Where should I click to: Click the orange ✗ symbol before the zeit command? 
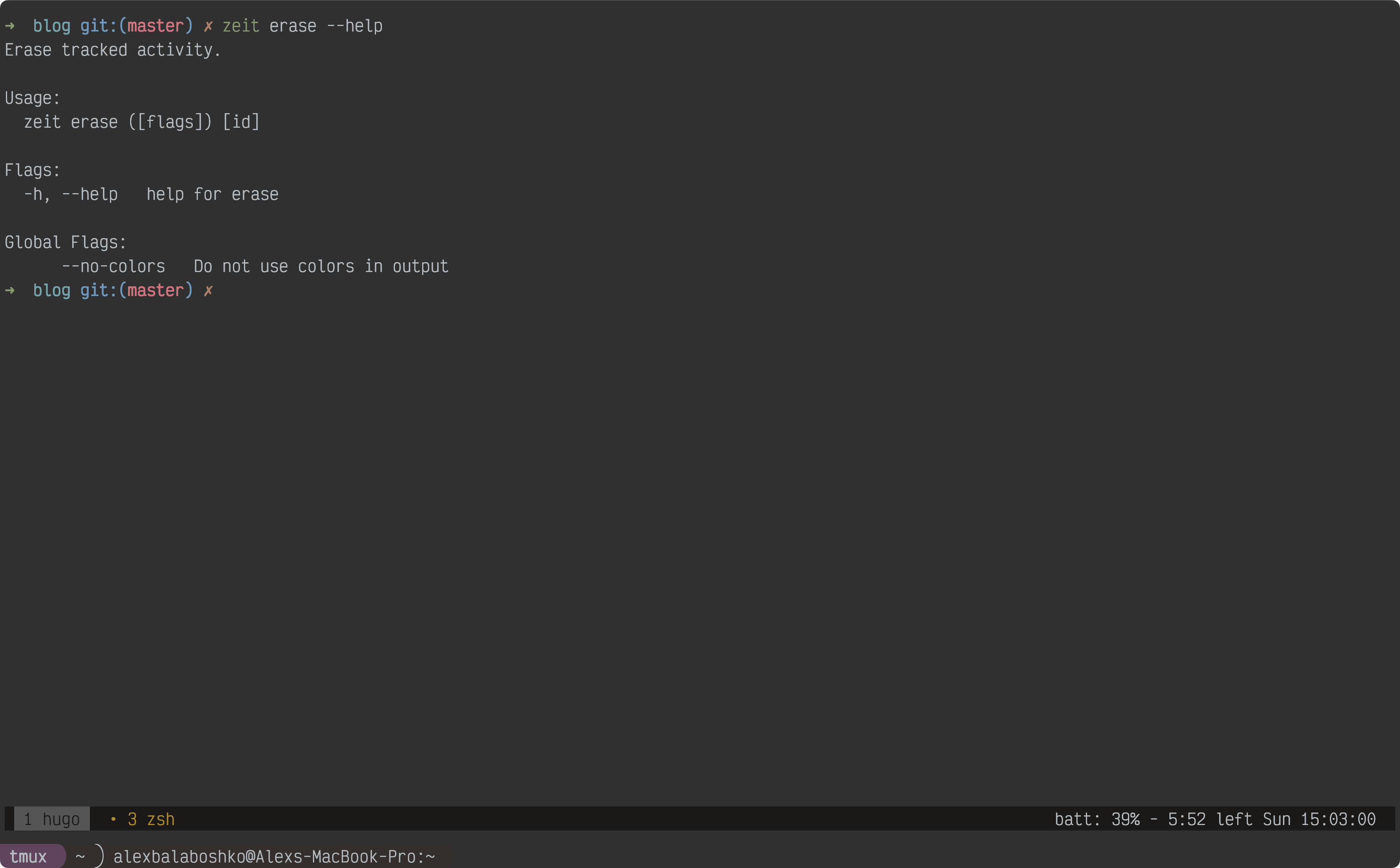point(209,26)
